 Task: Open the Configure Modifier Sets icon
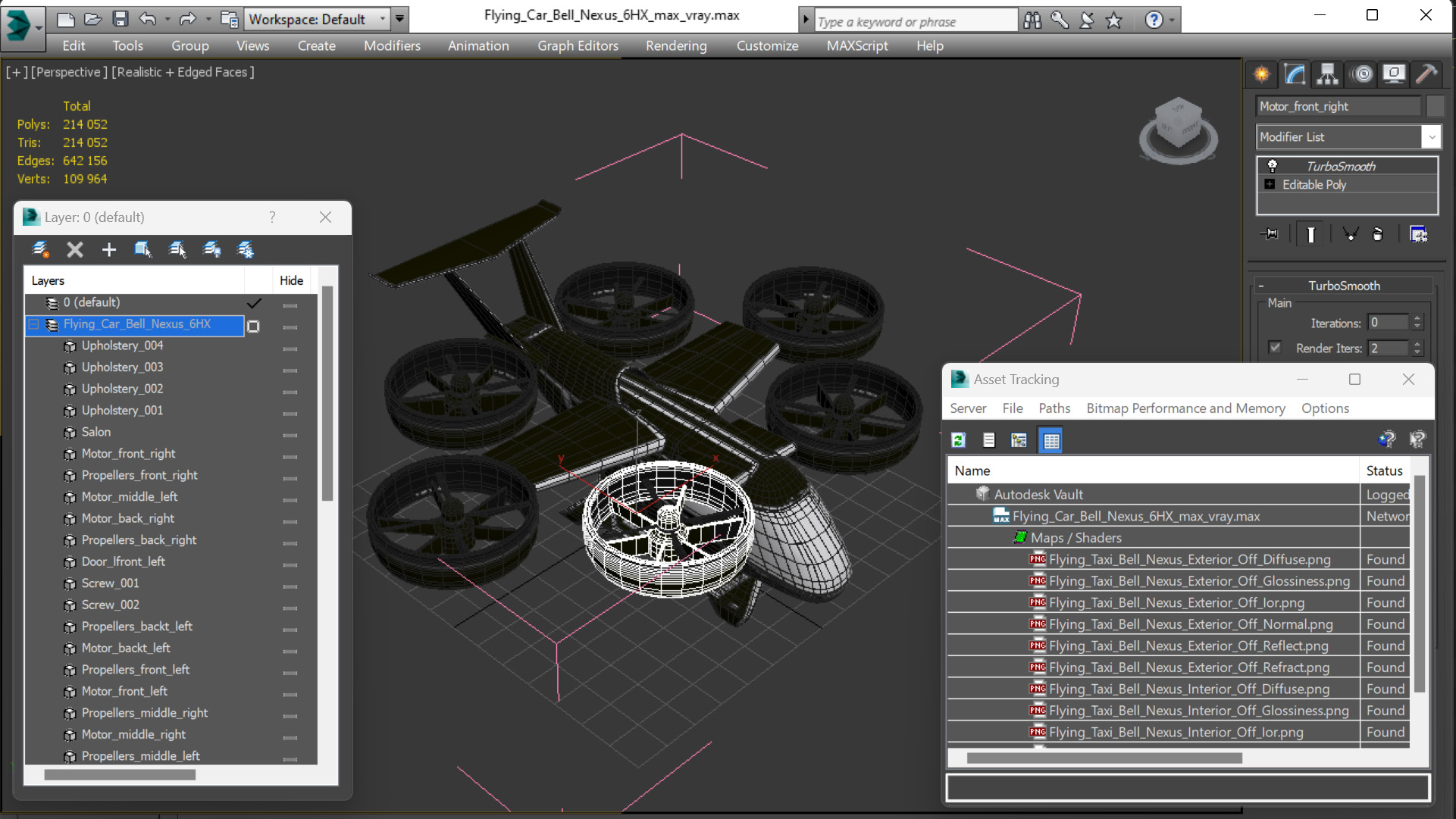[1418, 234]
